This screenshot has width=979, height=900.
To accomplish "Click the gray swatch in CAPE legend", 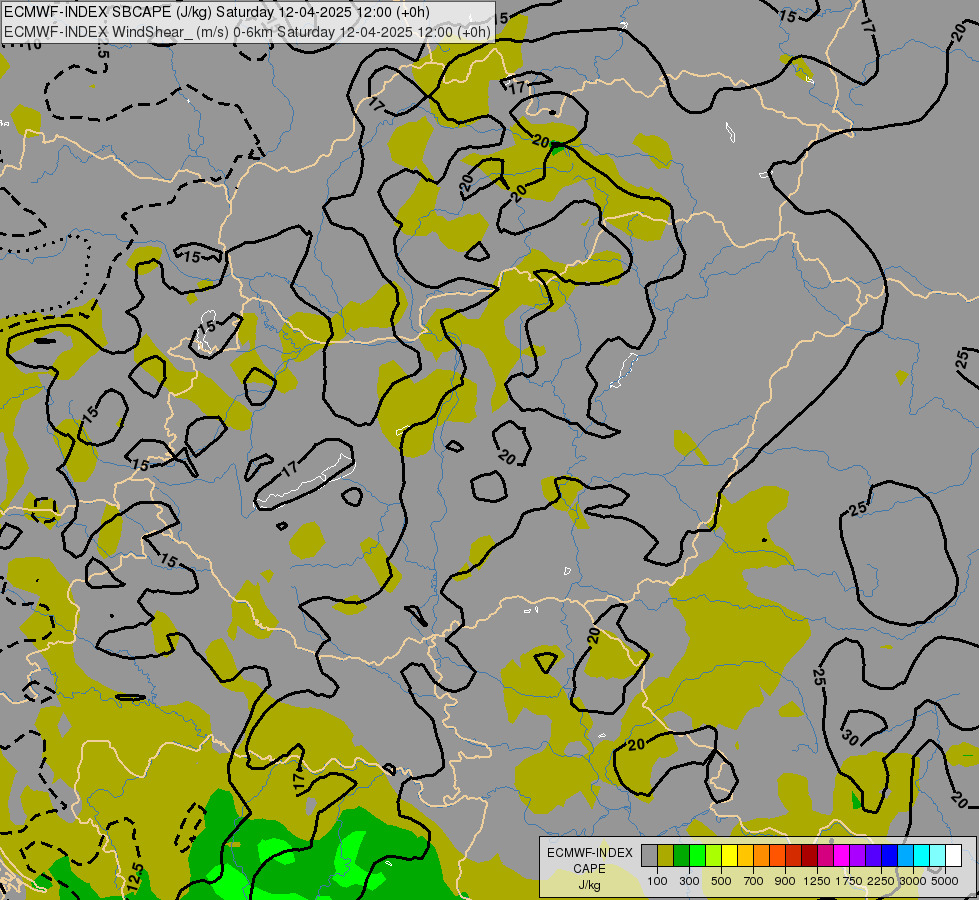I will 649,856.
